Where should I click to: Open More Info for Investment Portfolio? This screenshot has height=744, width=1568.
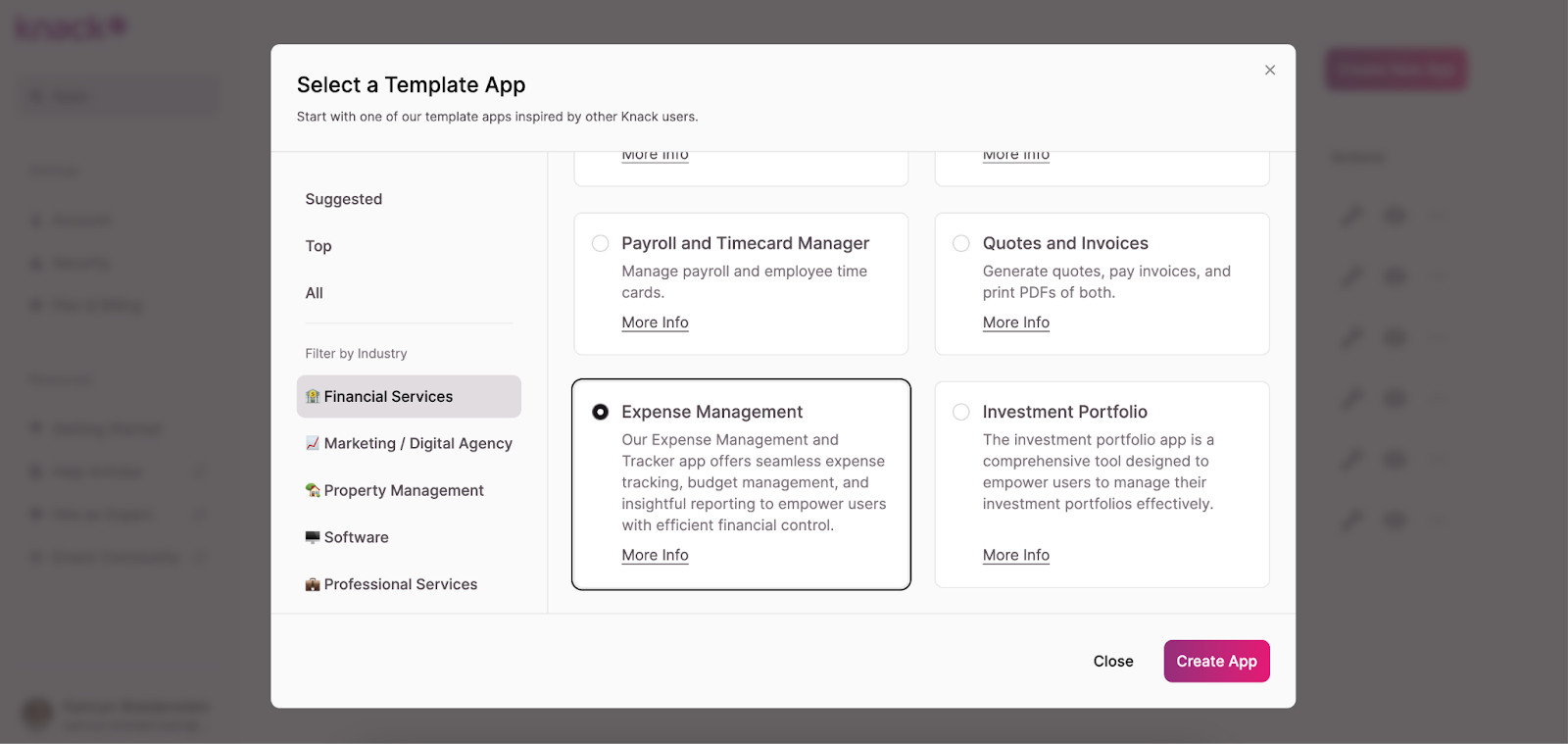click(x=1016, y=555)
